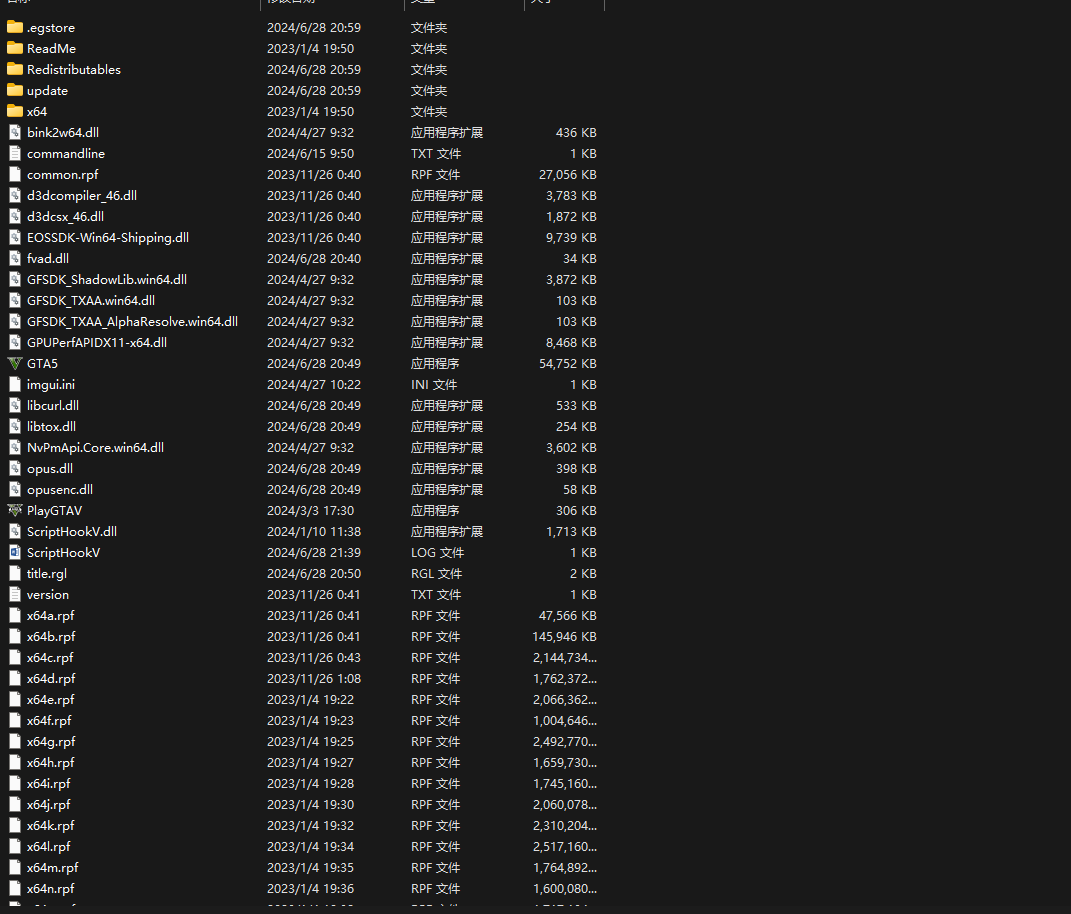Click the 9,739 KB size cell
1071x914 pixels.
click(x=571, y=238)
